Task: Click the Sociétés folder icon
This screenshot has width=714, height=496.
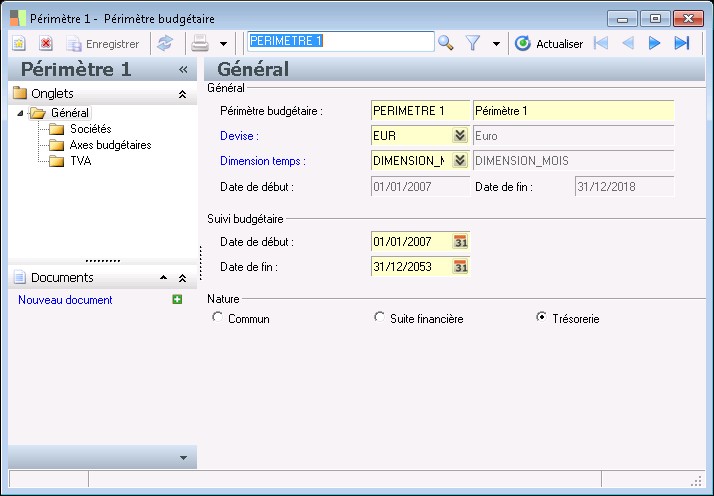Action: pyautogui.click(x=56, y=129)
